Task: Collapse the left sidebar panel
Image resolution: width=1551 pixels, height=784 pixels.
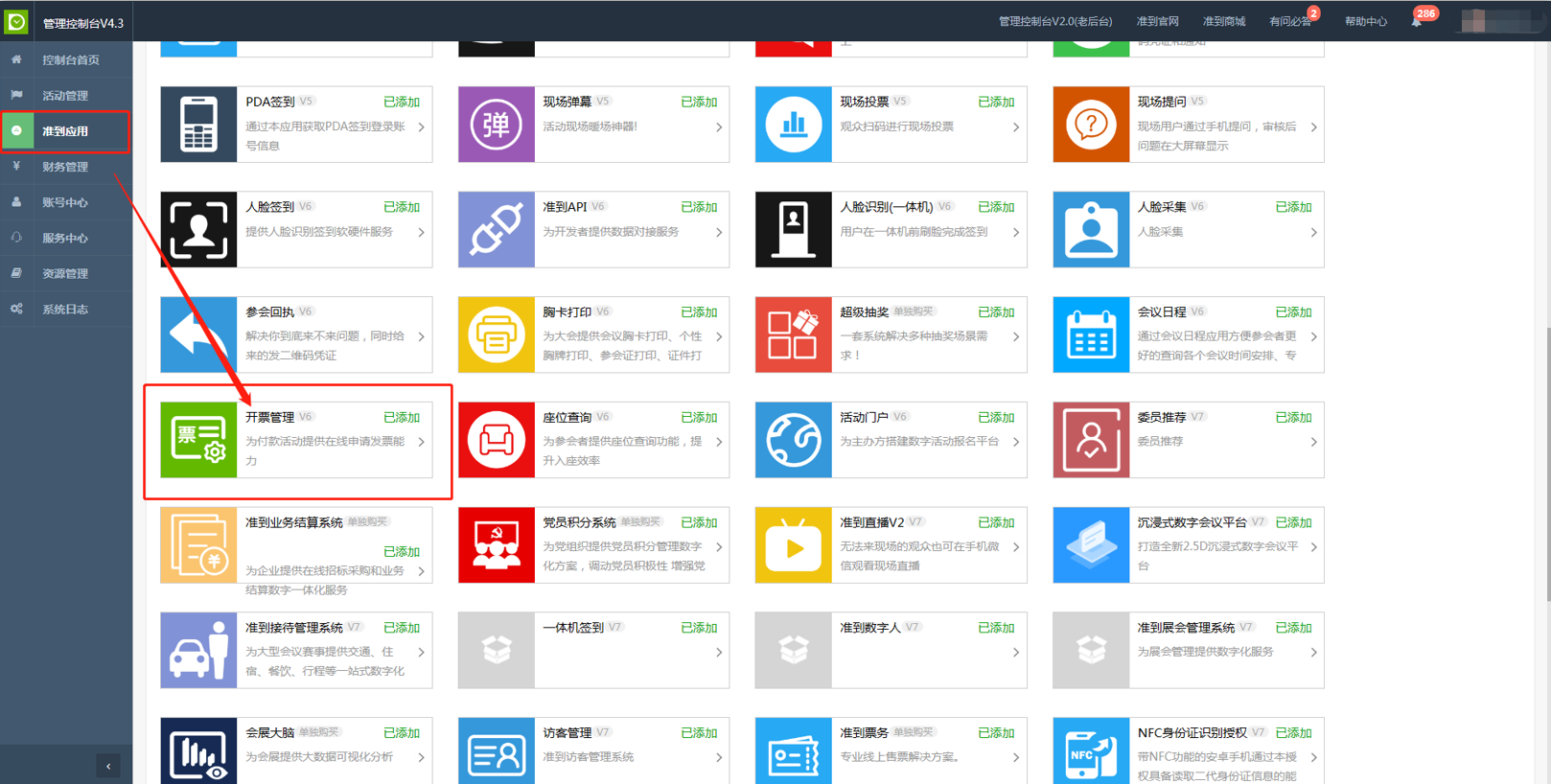Action: coord(108,766)
